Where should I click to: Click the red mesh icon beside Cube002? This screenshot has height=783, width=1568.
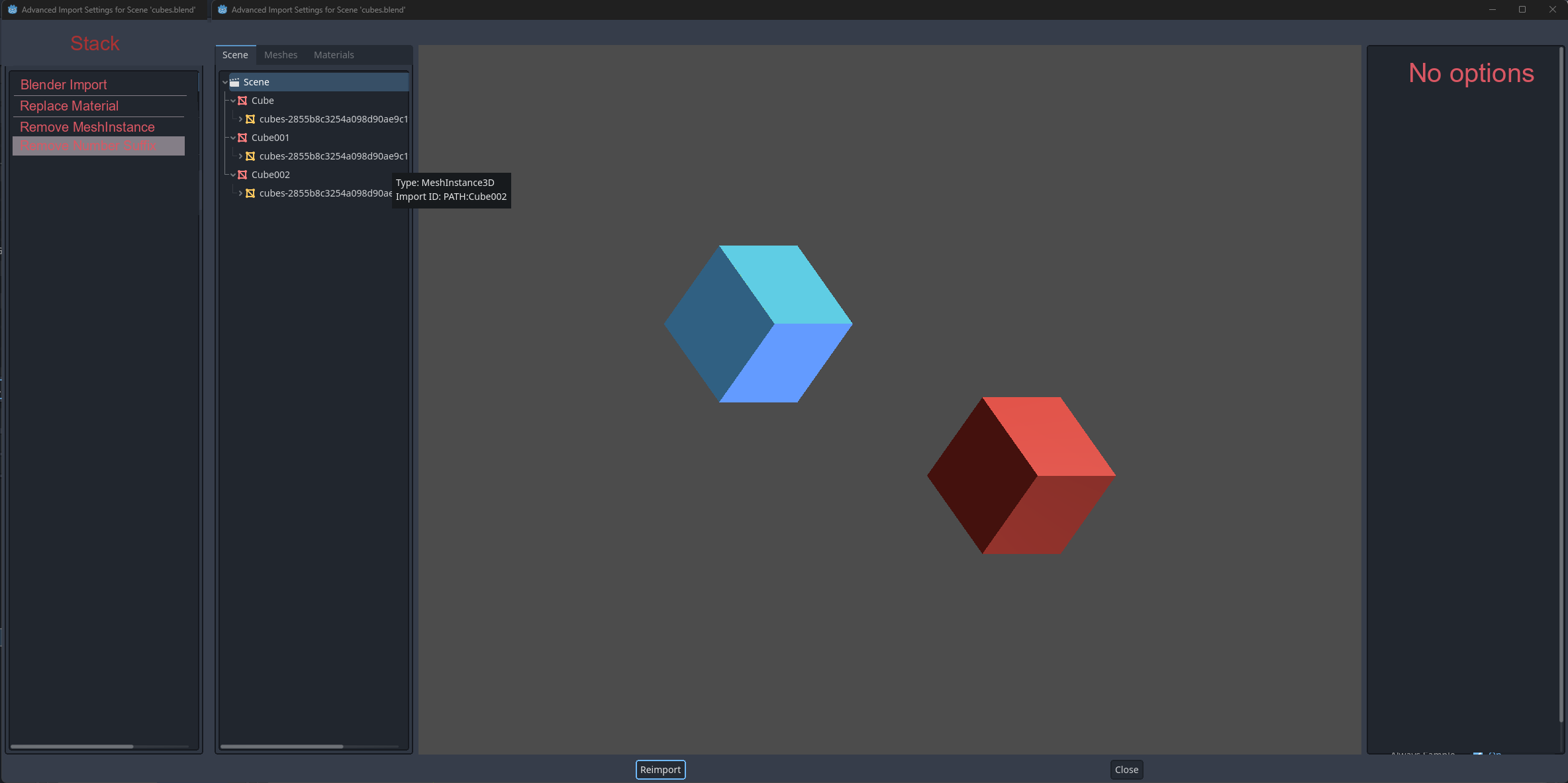[242, 175]
